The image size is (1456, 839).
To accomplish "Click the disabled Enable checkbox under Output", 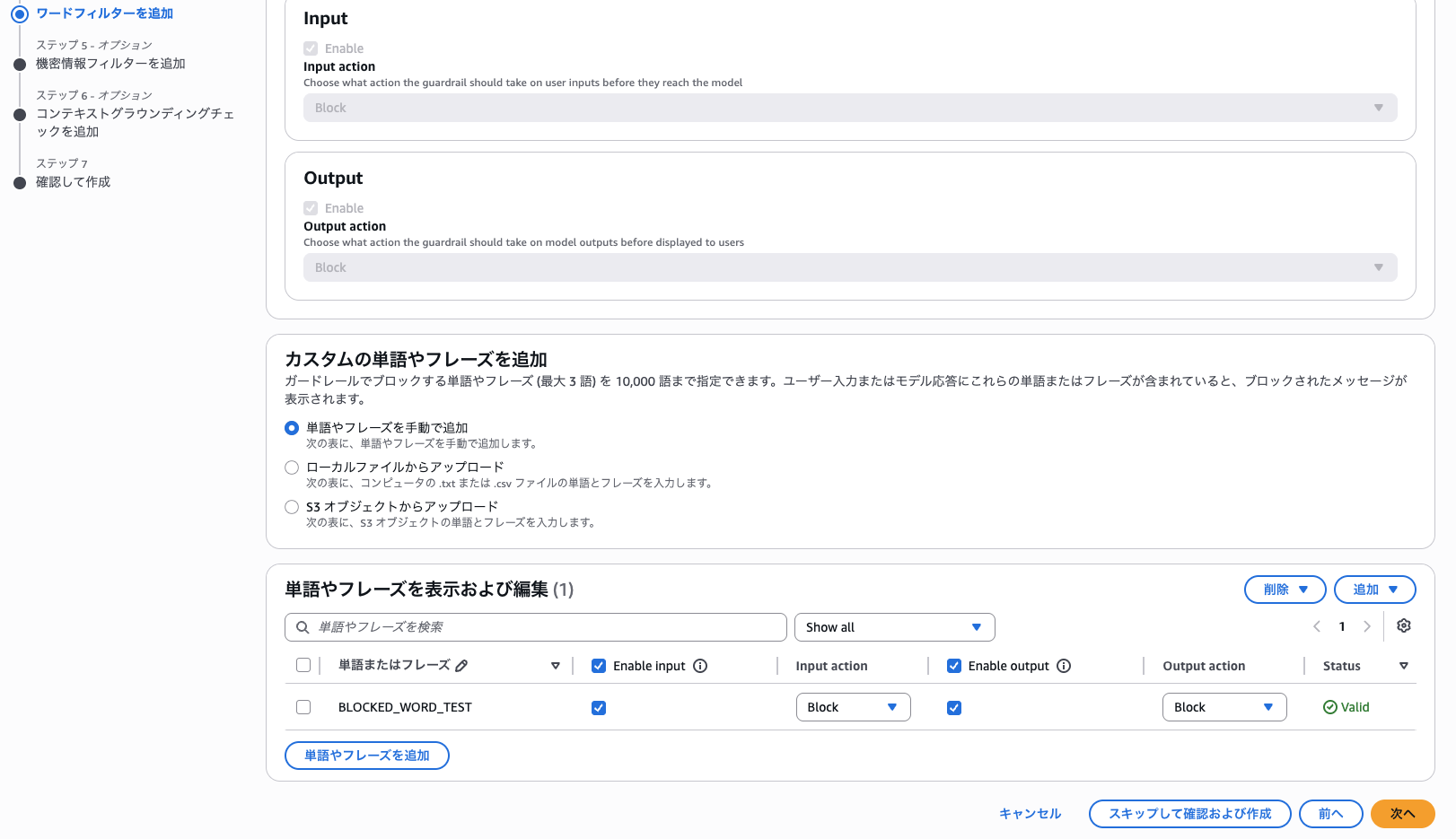I will click(x=311, y=208).
